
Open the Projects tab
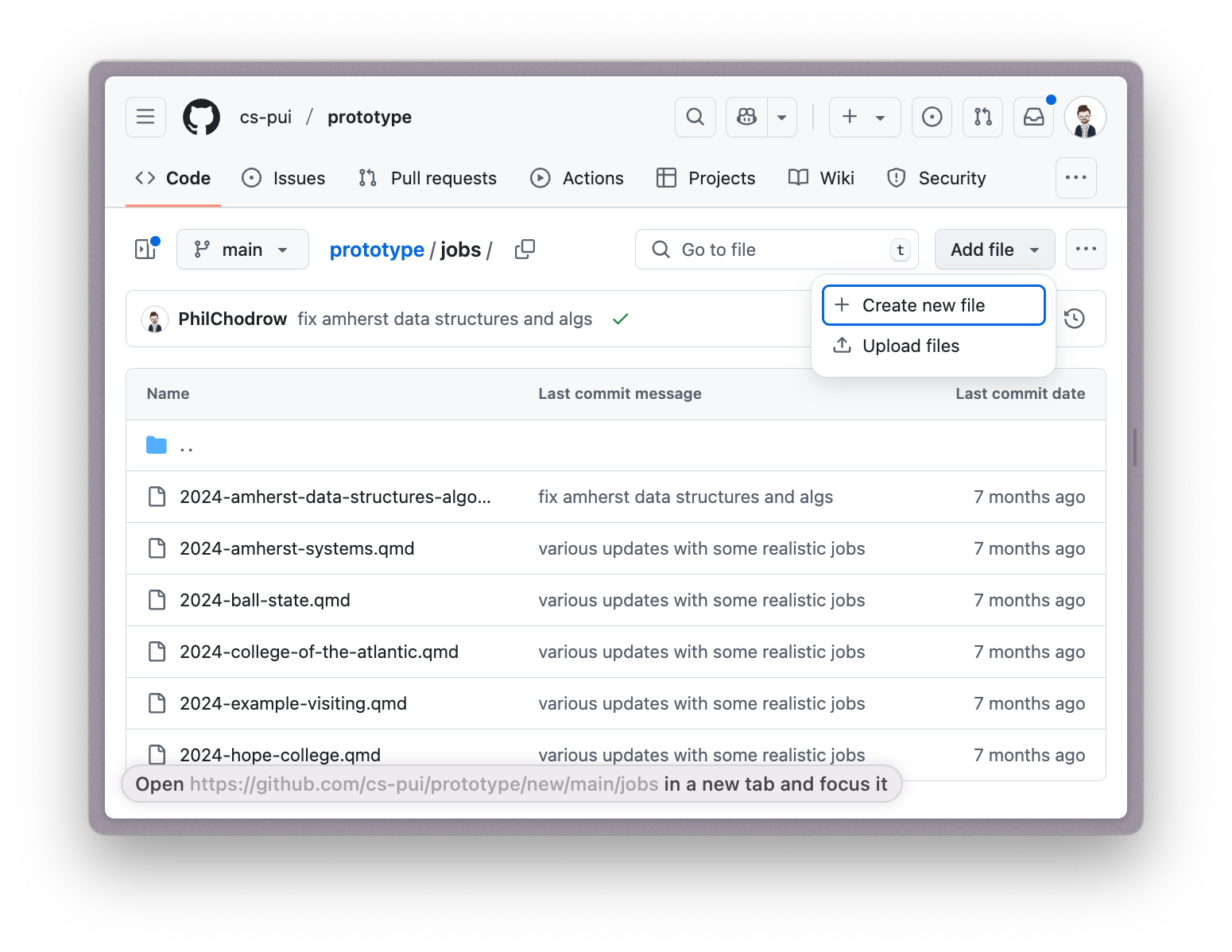(x=706, y=178)
